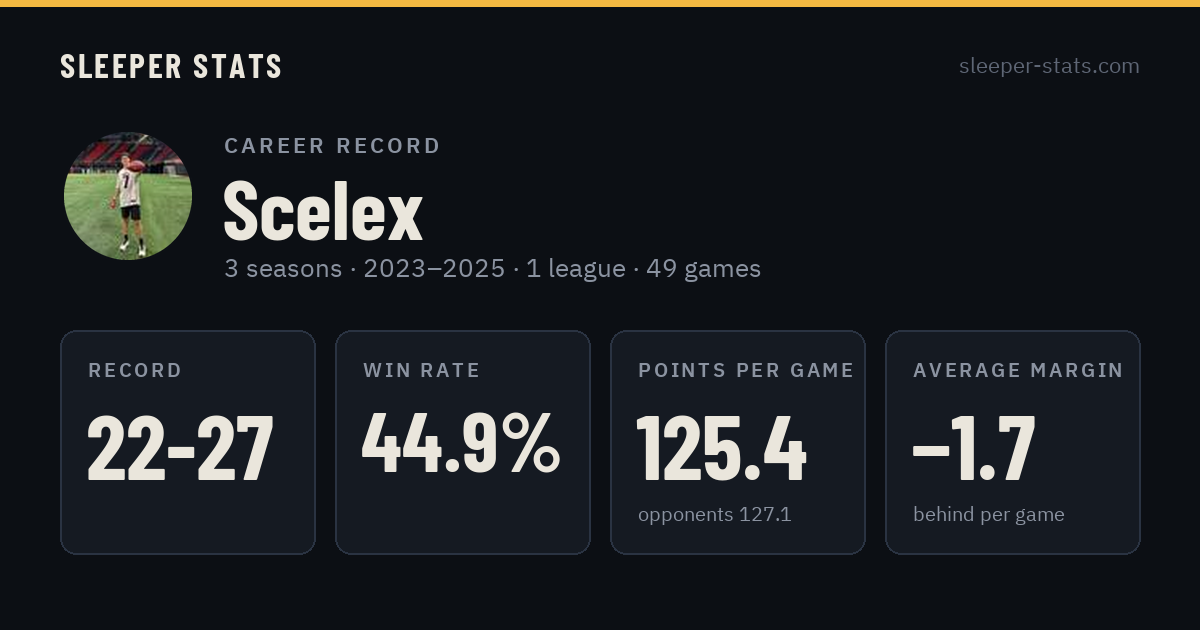Open the AVERAGE MARGIN stat card
The height and width of the screenshot is (630, 1200).
click(x=1013, y=442)
